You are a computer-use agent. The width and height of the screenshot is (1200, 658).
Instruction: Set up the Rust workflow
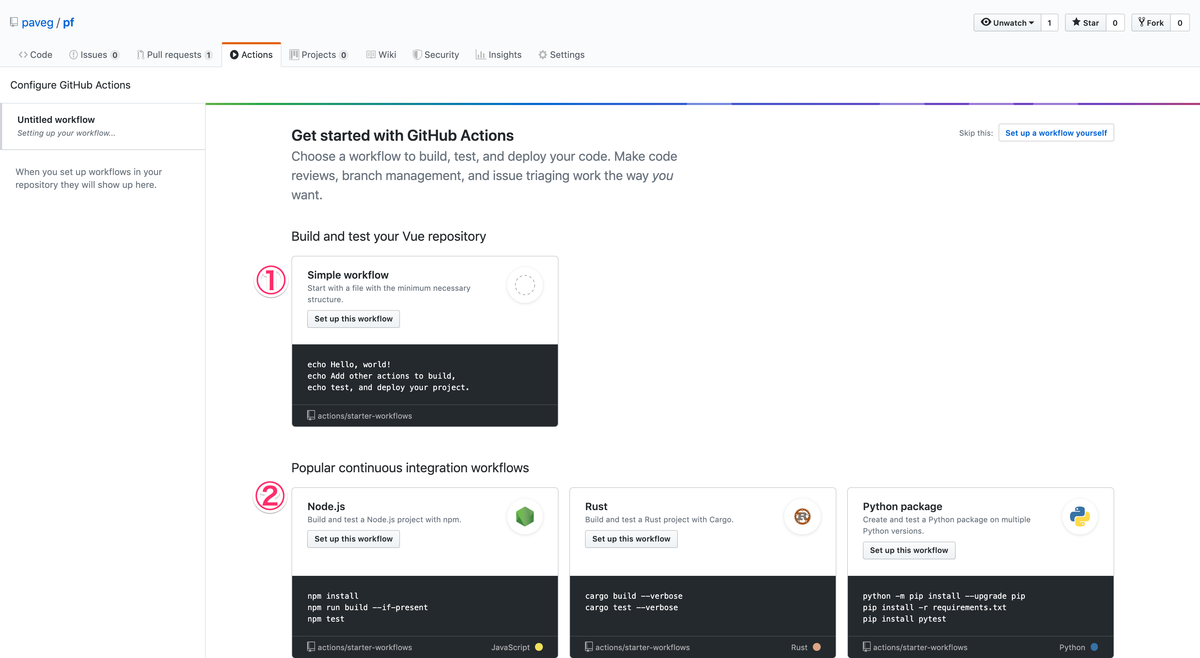point(631,539)
